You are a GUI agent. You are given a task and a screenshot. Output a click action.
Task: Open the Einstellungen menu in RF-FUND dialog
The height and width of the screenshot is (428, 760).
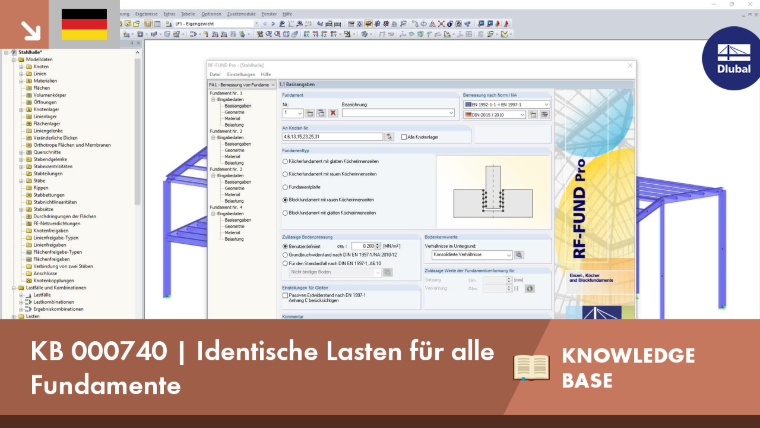(x=241, y=75)
